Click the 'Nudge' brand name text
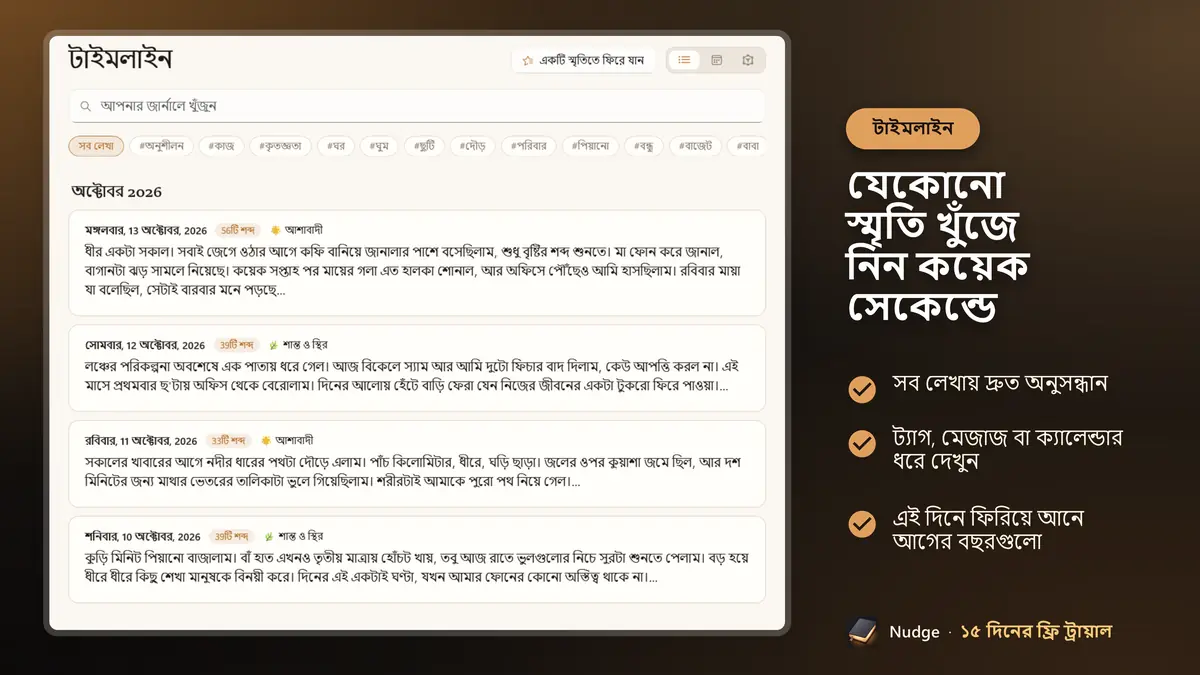Viewport: 1200px width, 675px height. [914, 632]
